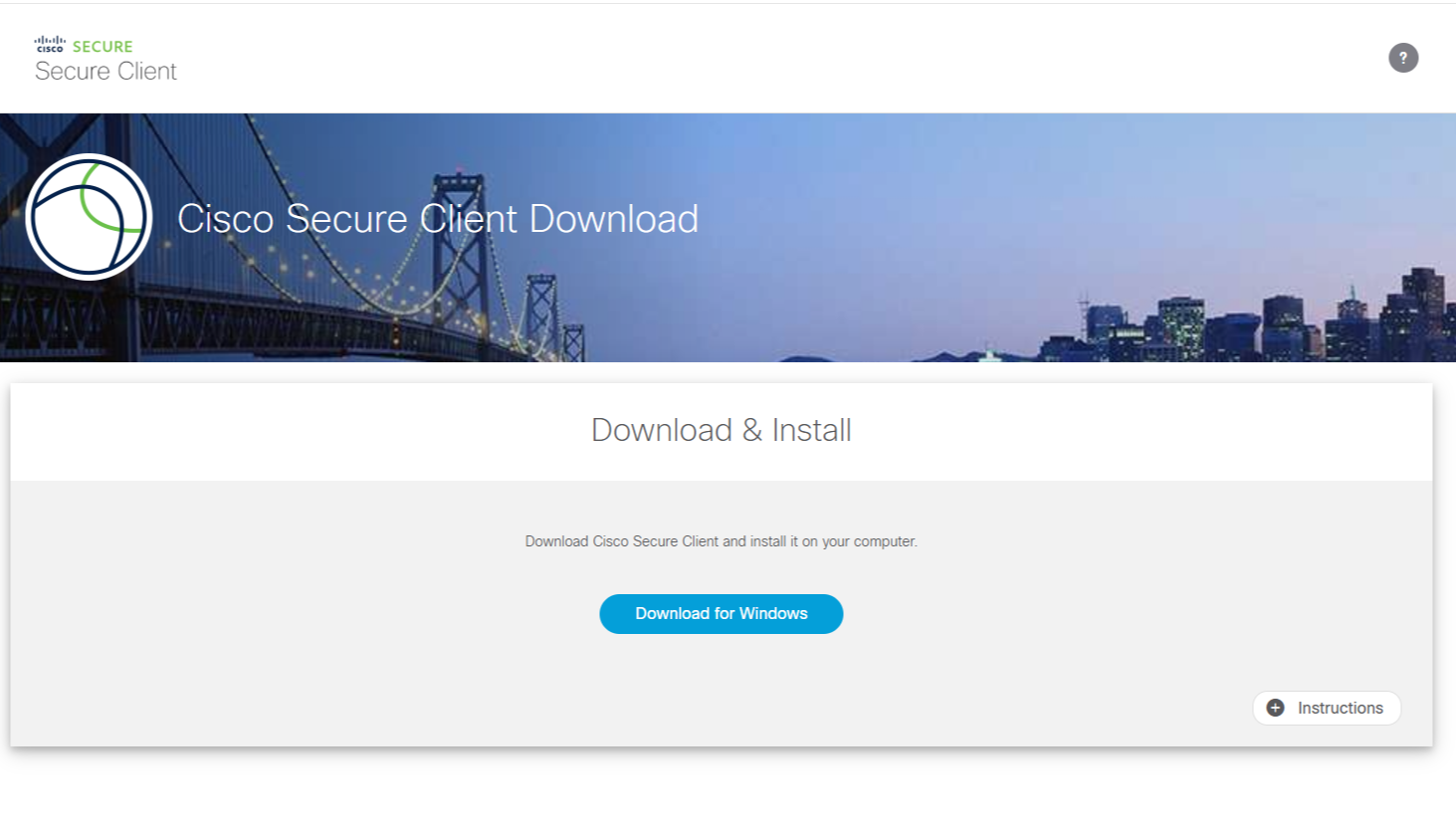This screenshot has height=839, width=1456.
Task: Click the download description sentence
Action: tap(721, 541)
